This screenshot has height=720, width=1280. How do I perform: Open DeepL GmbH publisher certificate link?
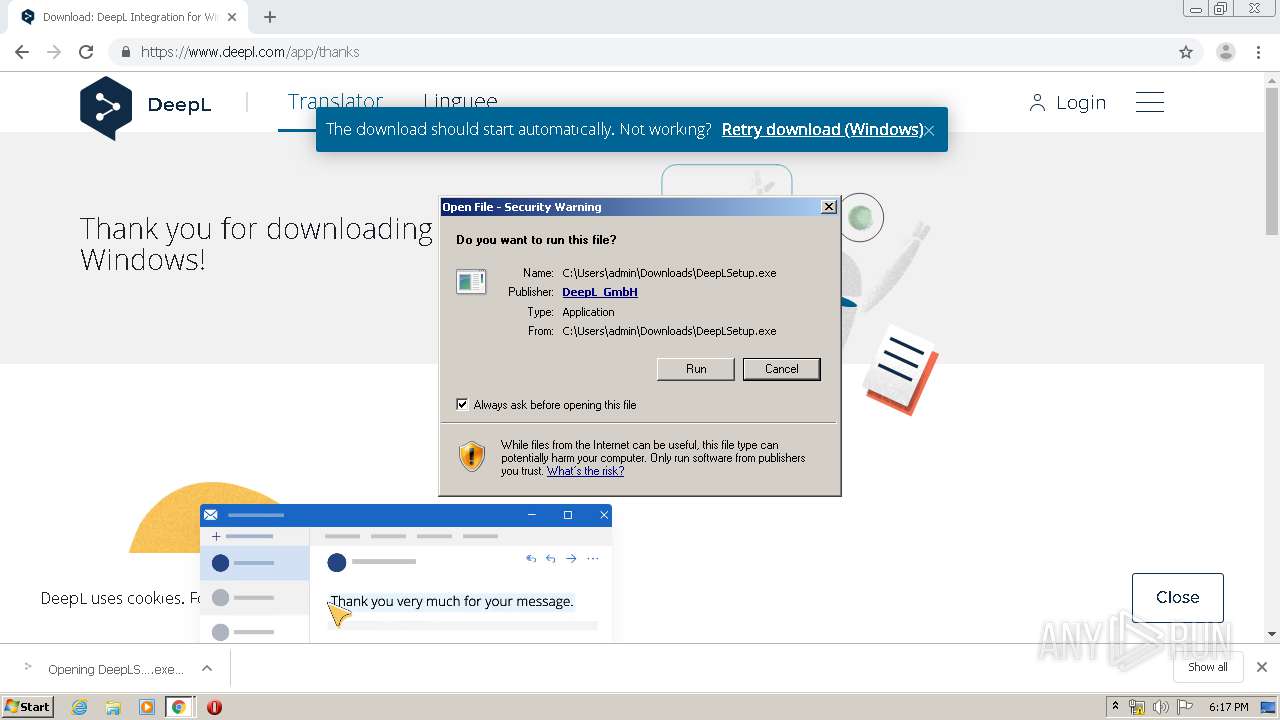click(600, 292)
